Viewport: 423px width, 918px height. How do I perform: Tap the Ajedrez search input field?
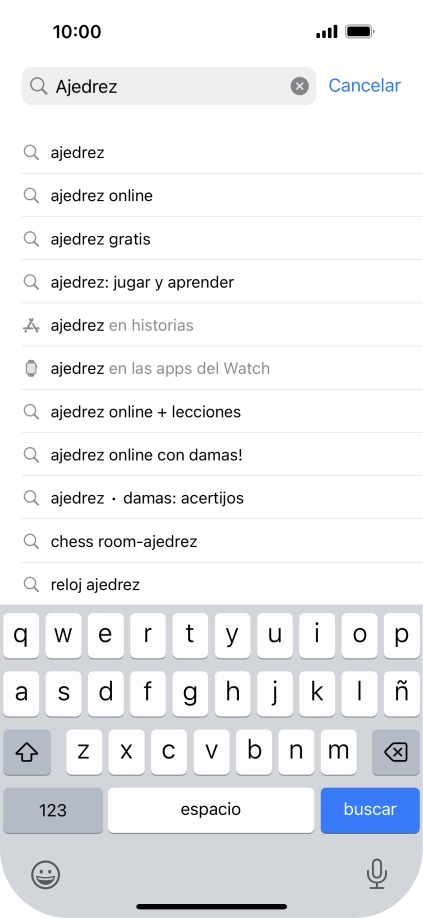click(168, 86)
